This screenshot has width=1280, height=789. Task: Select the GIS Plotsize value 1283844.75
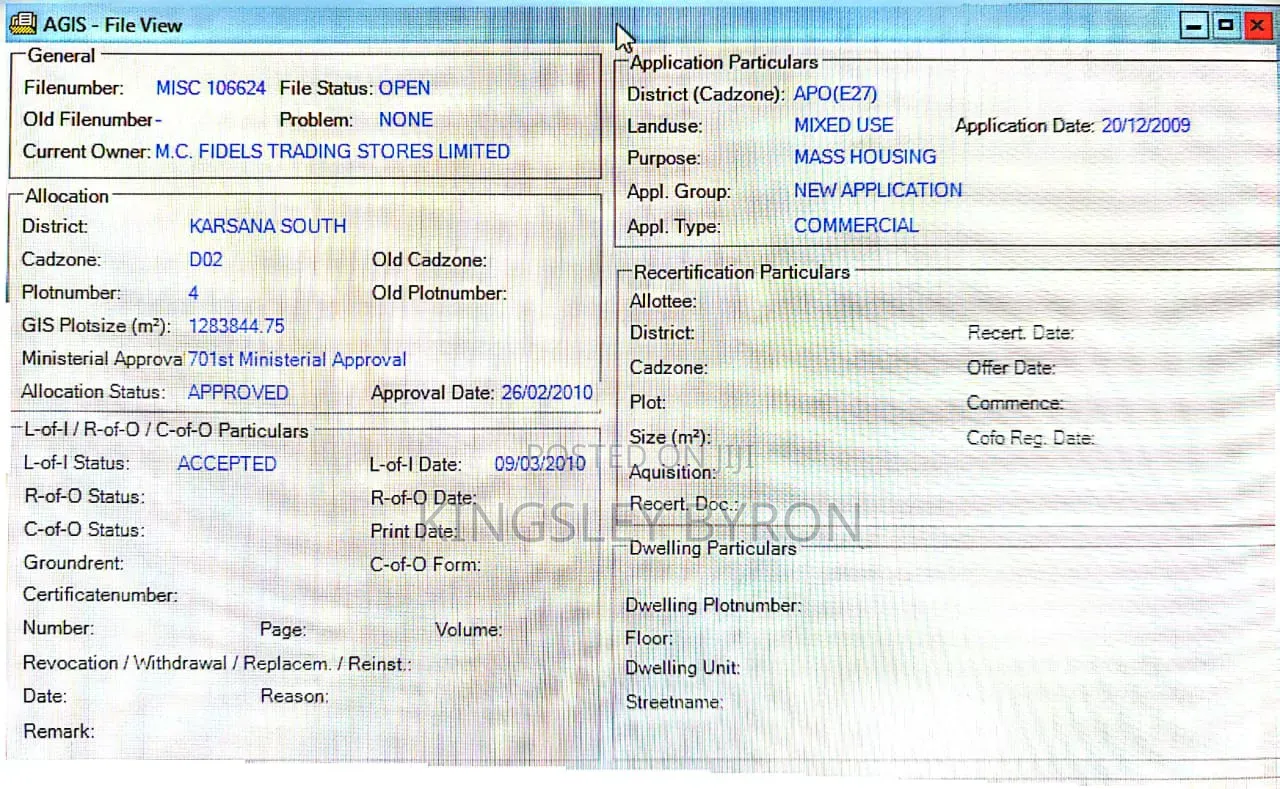pos(237,326)
